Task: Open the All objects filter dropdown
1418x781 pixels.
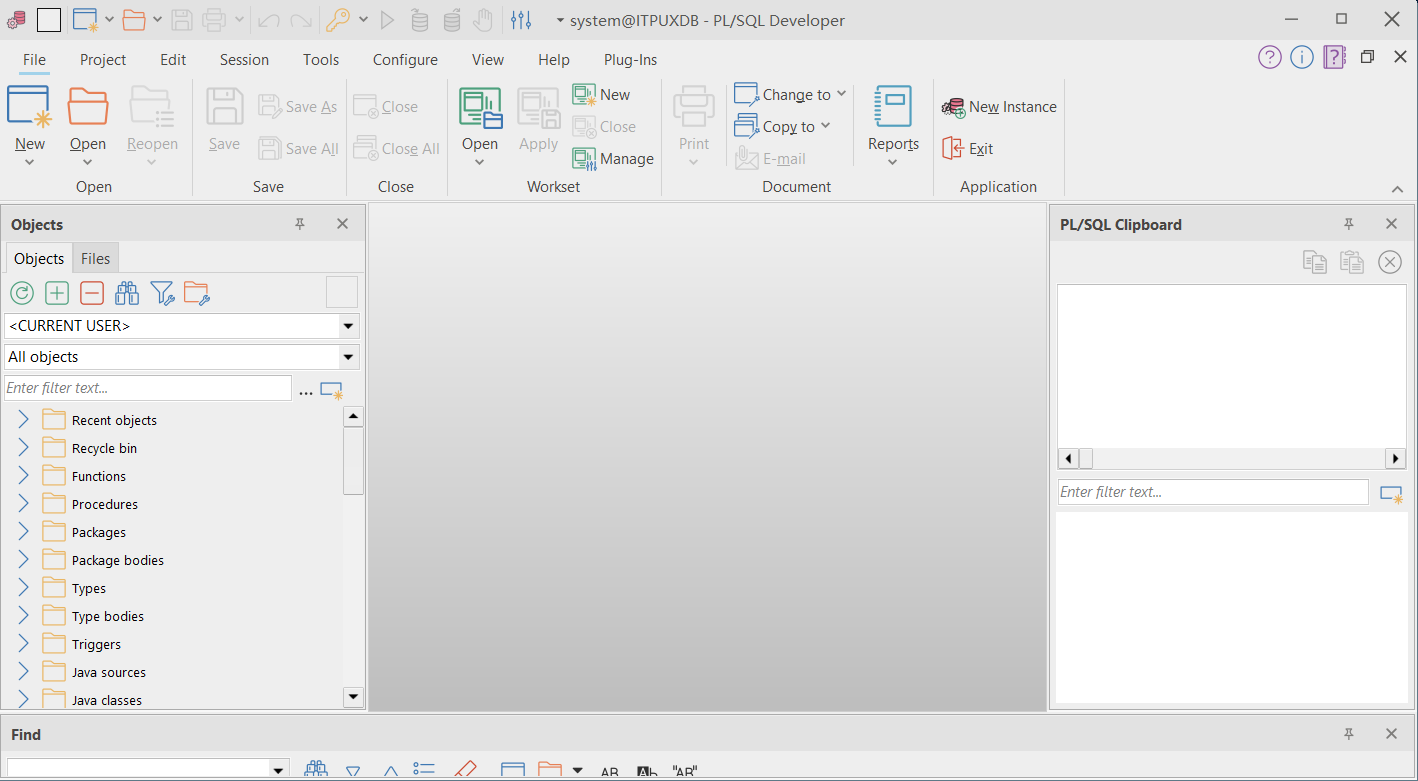Action: pyautogui.click(x=348, y=357)
